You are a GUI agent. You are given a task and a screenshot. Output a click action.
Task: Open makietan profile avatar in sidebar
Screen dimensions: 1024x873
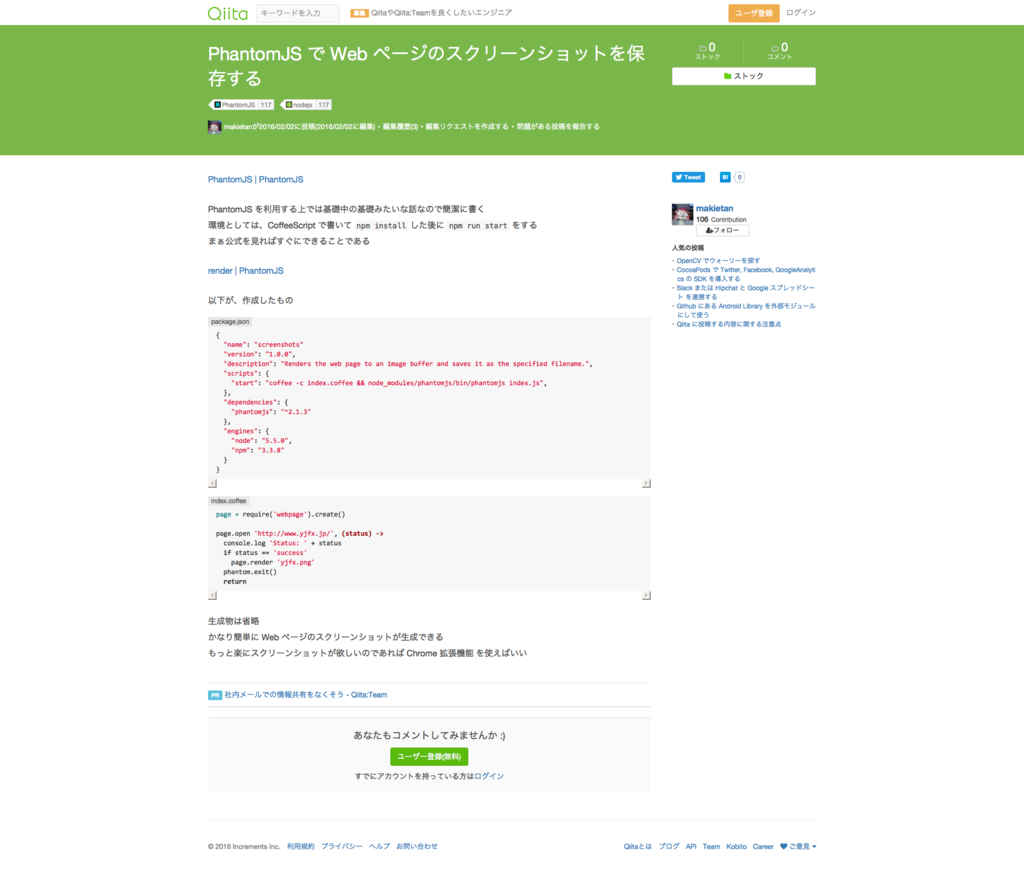click(x=682, y=214)
